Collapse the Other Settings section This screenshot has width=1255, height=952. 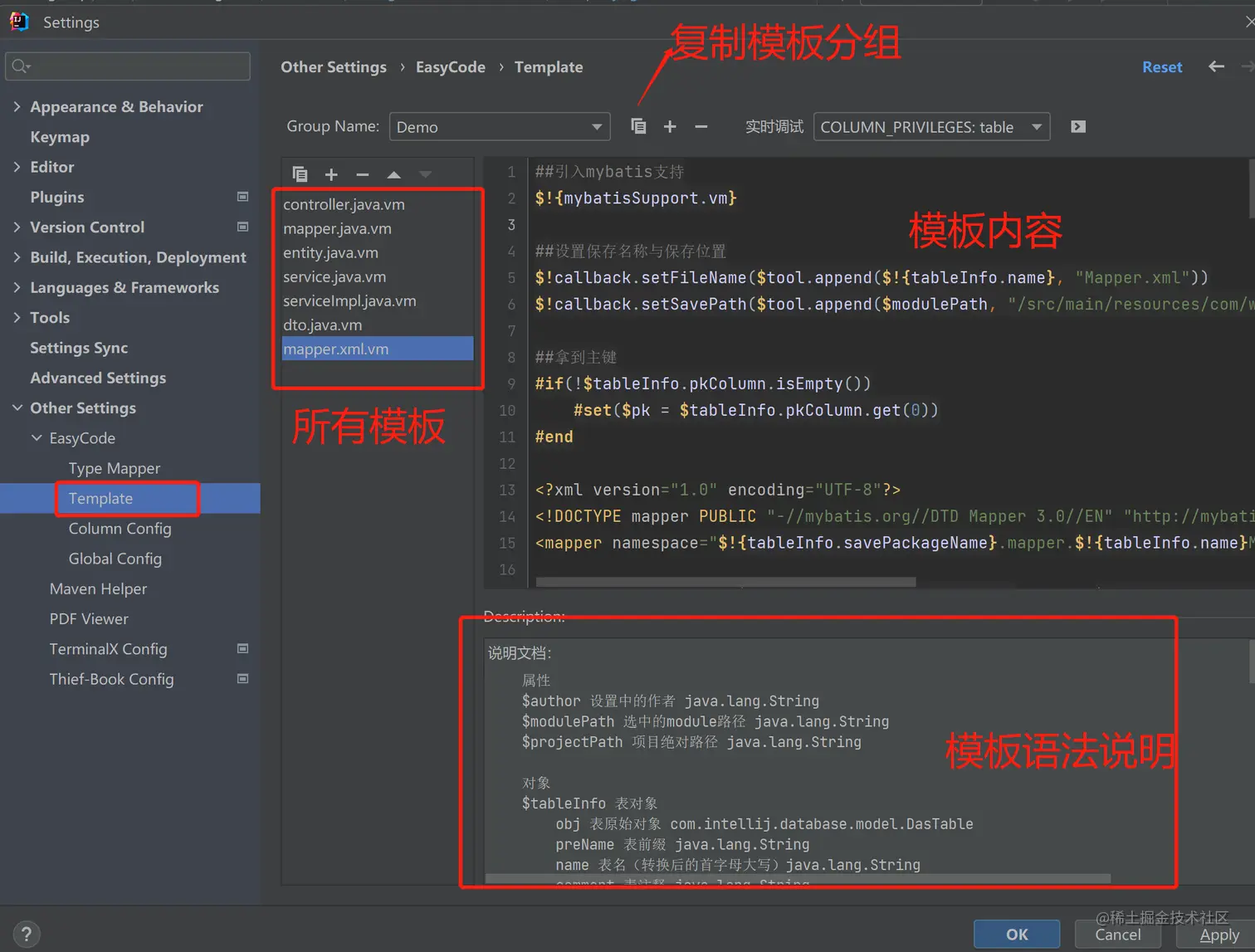pyautogui.click(x=17, y=408)
